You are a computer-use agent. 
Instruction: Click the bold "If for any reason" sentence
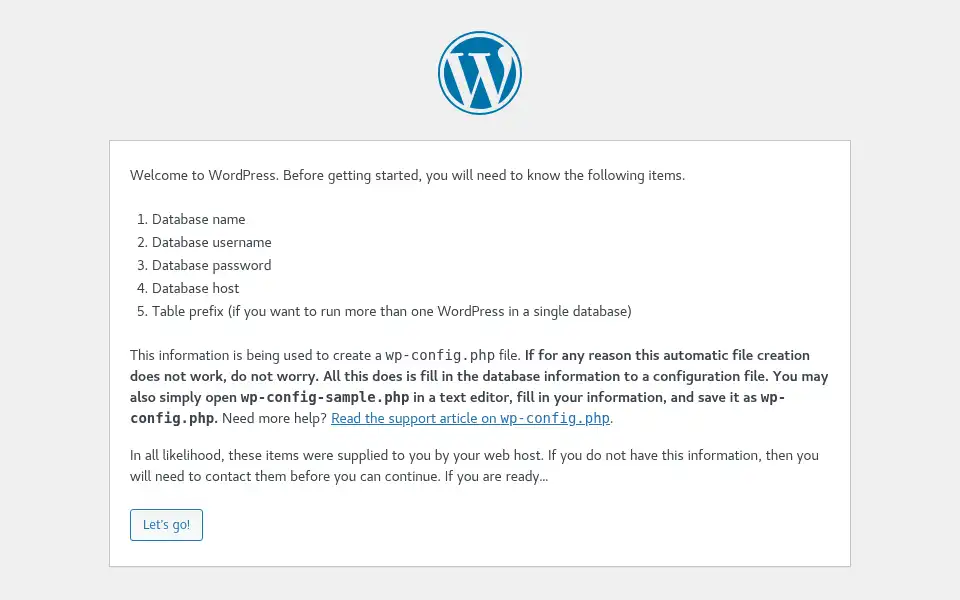coord(667,356)
